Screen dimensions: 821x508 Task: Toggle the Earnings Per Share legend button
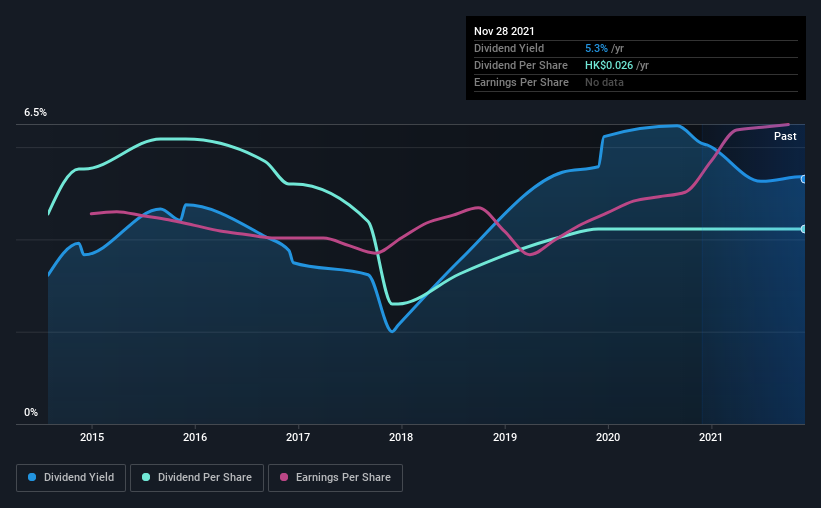pyautogui.click(x=335, y=478)
